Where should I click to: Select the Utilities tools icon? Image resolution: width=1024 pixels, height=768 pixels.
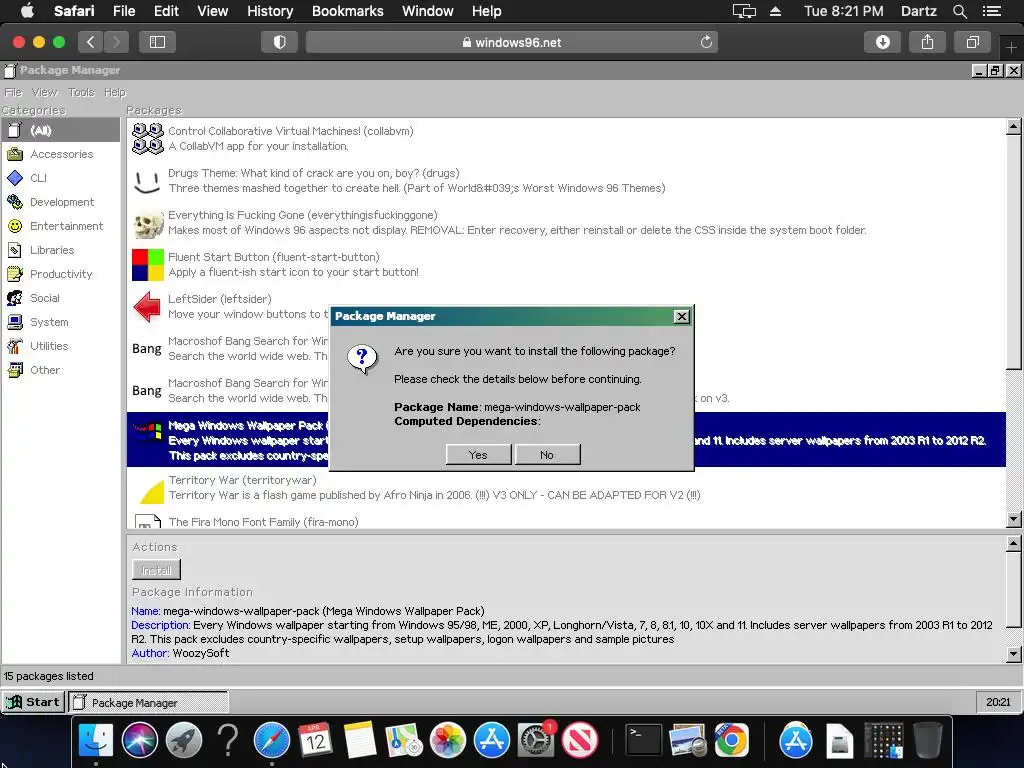tap(15, 346)
